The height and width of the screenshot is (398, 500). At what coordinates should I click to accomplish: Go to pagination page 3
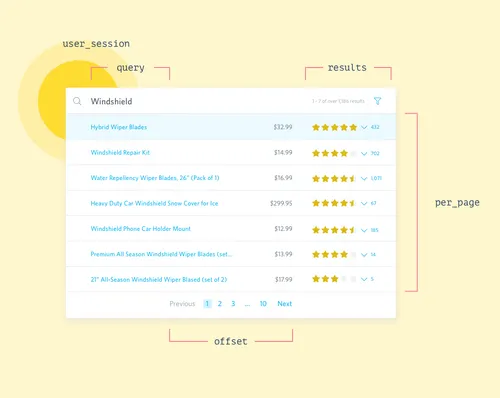[x=233, y=304]
